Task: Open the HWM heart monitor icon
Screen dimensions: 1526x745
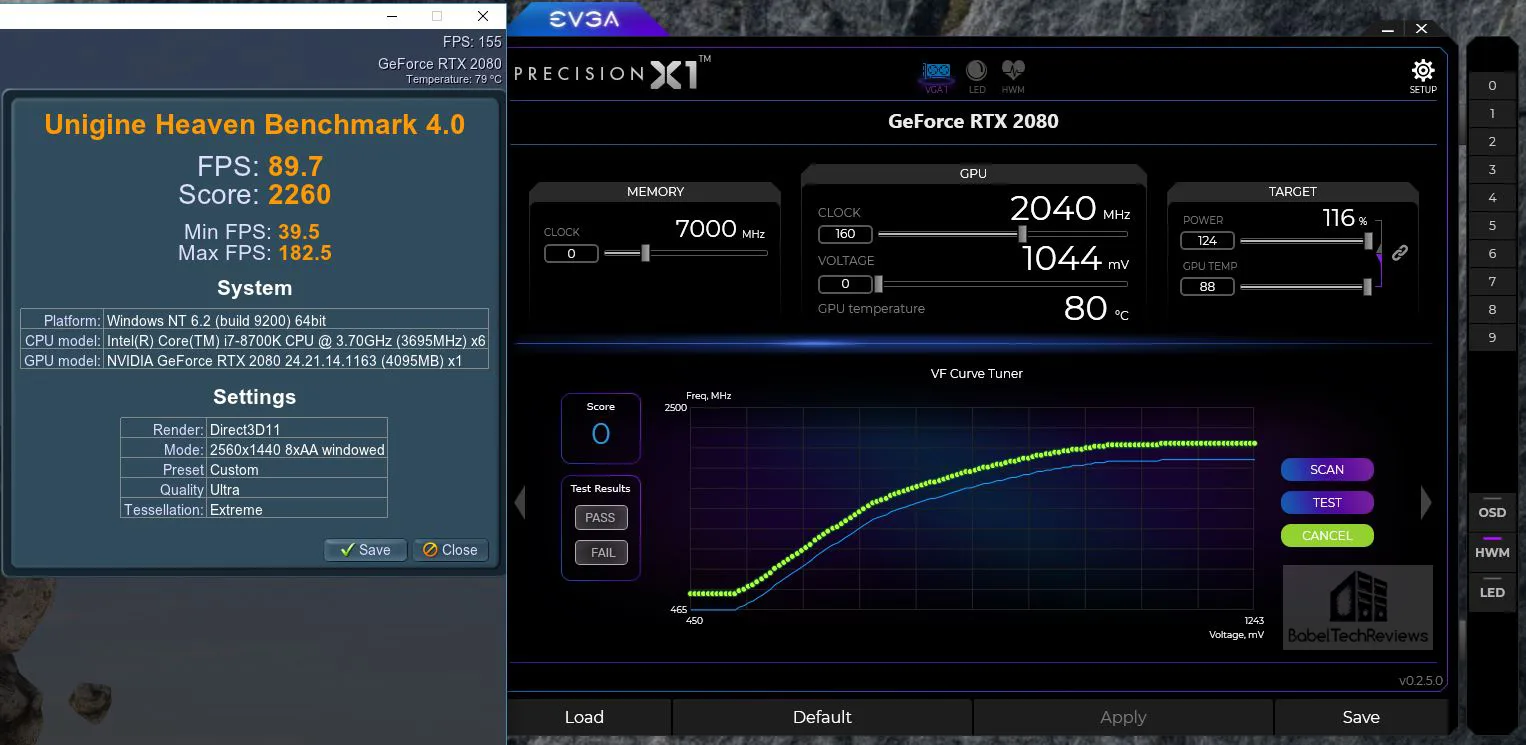Action: click(1013, 76)
